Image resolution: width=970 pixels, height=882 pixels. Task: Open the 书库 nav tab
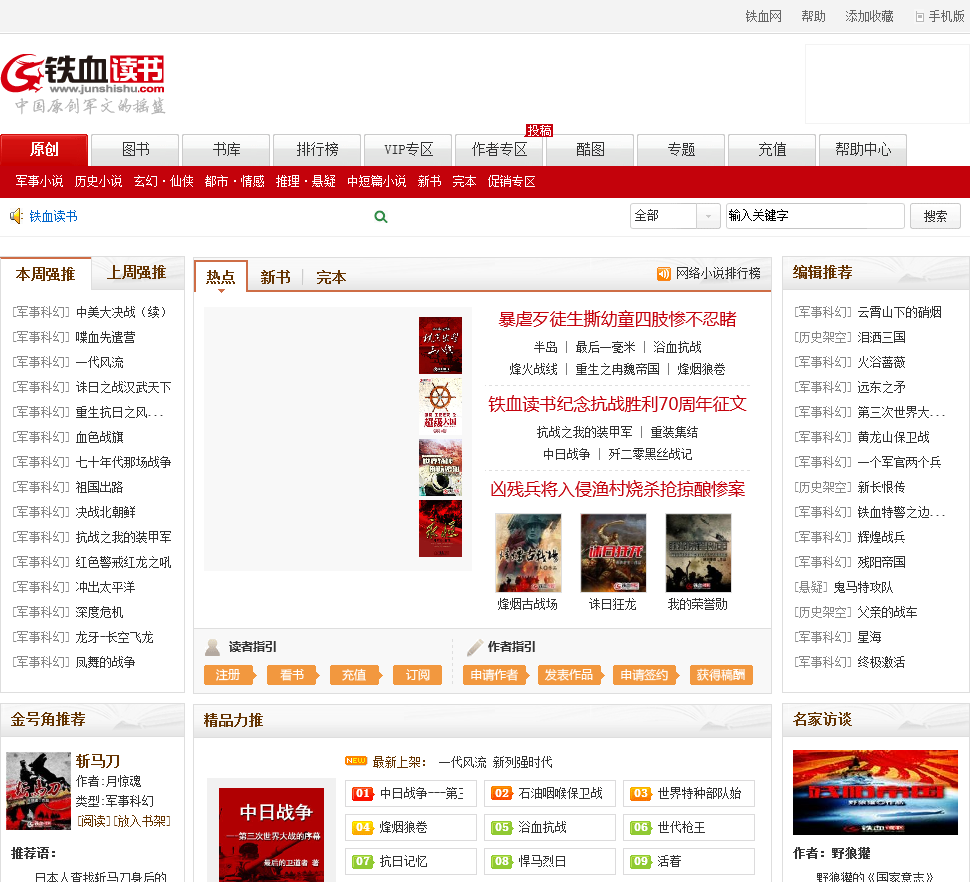(226, 150)
